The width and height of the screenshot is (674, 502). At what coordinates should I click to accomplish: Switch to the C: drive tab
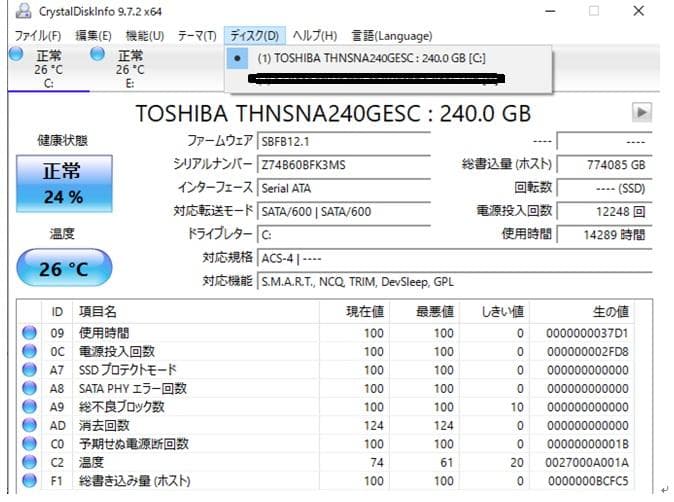point(49,68)
